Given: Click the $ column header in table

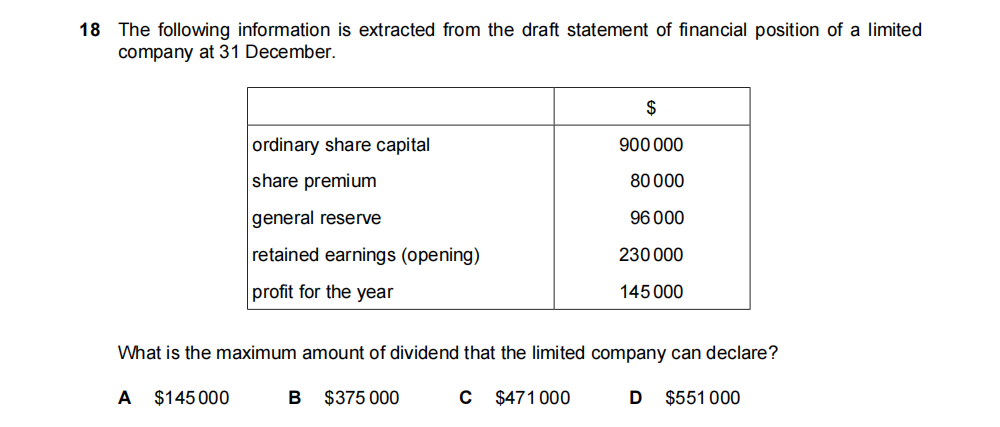Looking at the screenshot, I should pos(651,106).
